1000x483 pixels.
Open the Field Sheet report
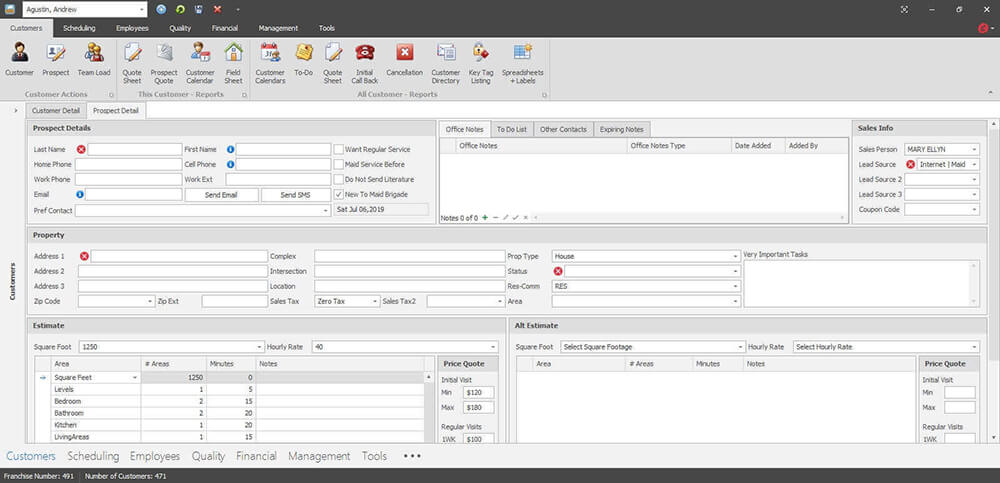click(233, 62)
